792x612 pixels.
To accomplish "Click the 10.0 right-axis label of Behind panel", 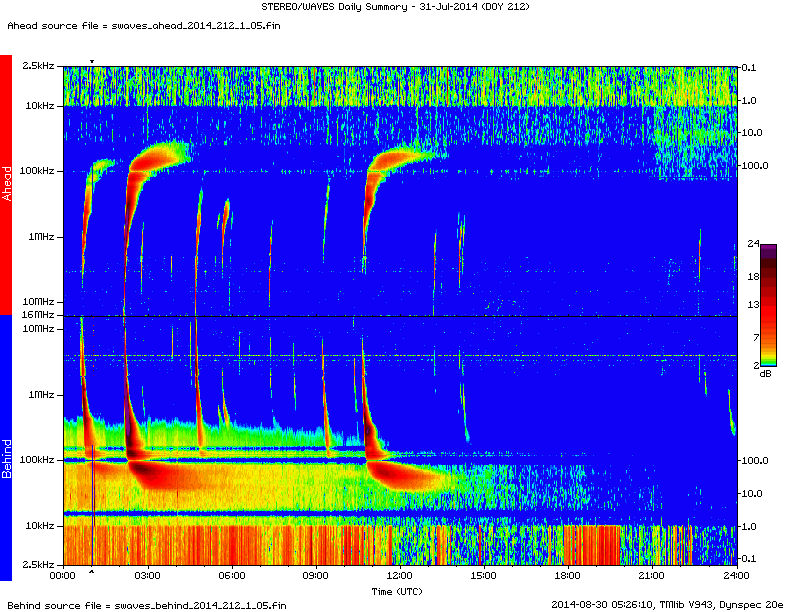I will coord(751,493).
